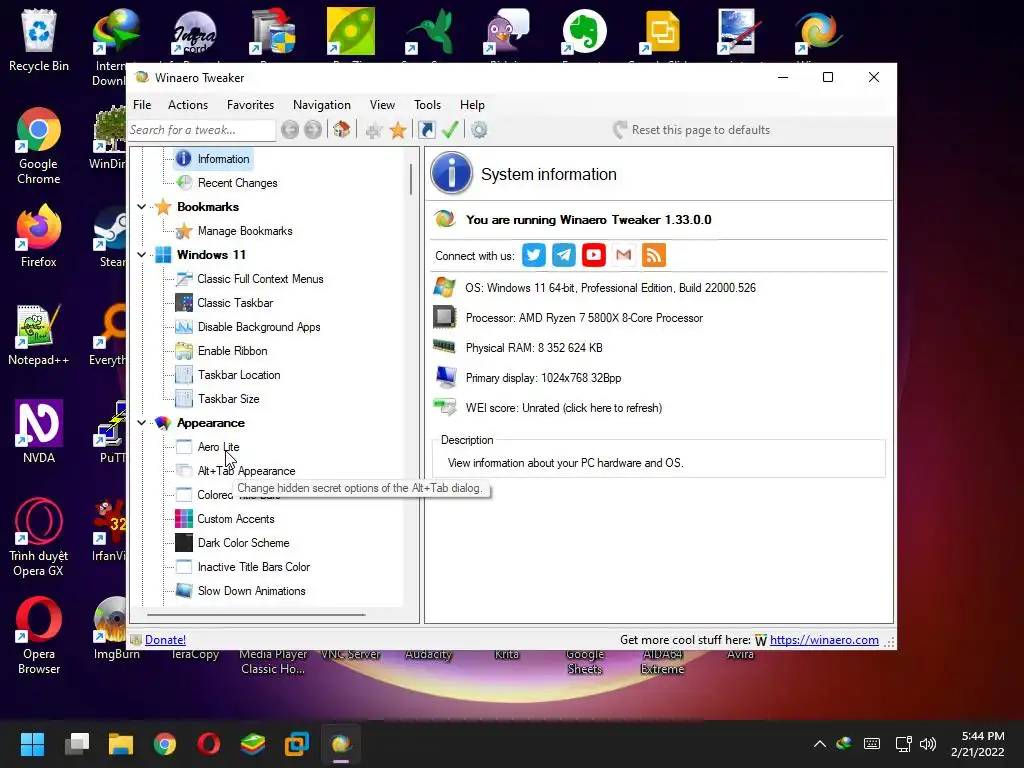Open the Gmail contact icon
This screenshot has height=768, width=1024.
pos(624,255)
